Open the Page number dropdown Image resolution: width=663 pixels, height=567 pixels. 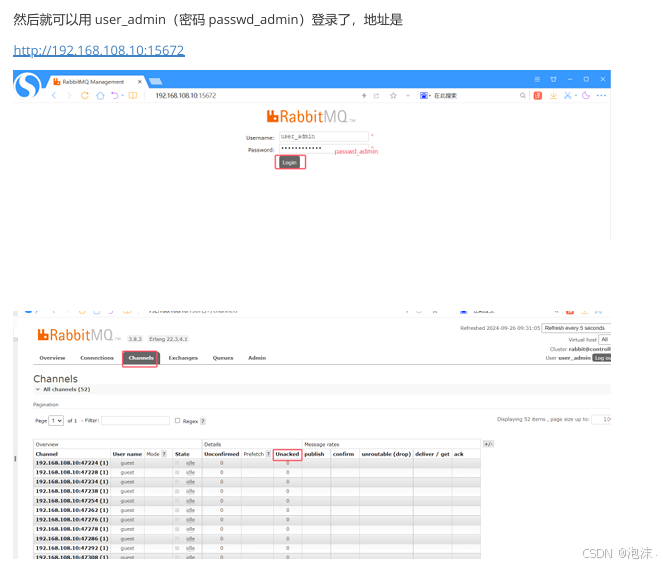56,420
